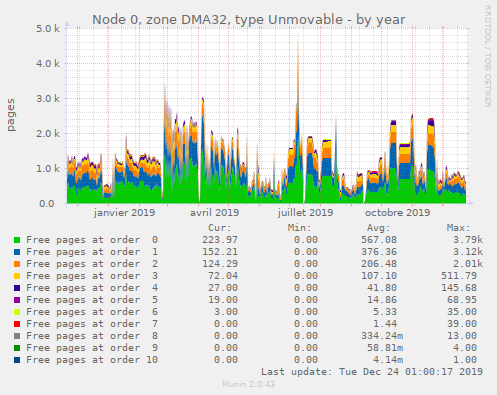Click the 'janvier 2019' axis label

pos(124,213)
